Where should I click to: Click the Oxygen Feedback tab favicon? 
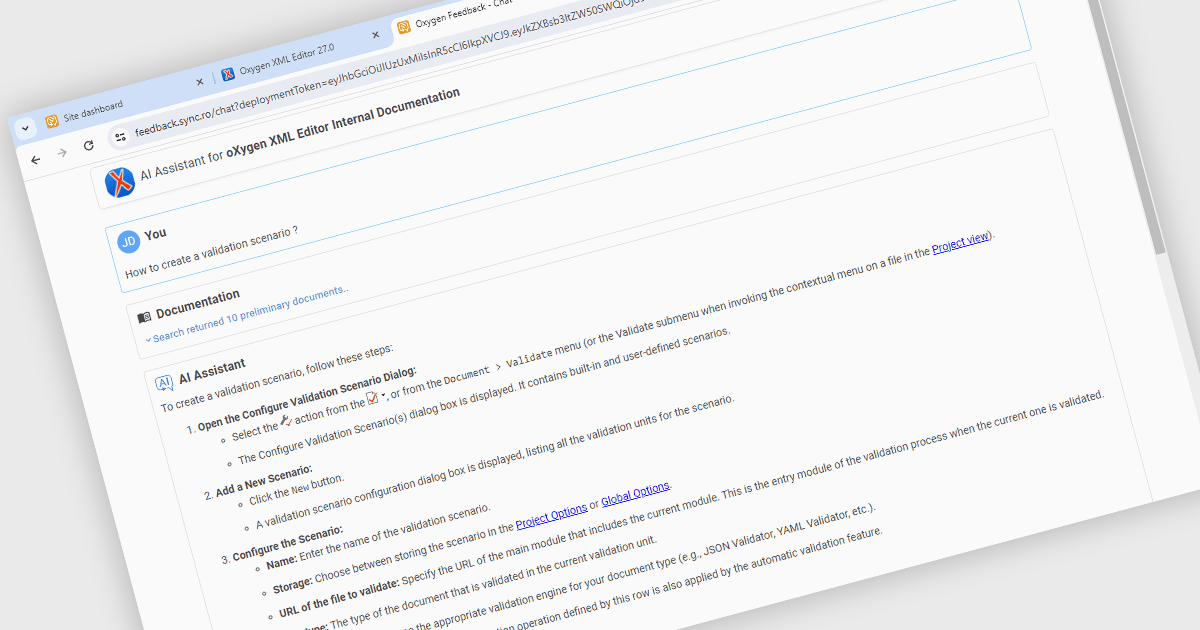[x=404, y=27]
